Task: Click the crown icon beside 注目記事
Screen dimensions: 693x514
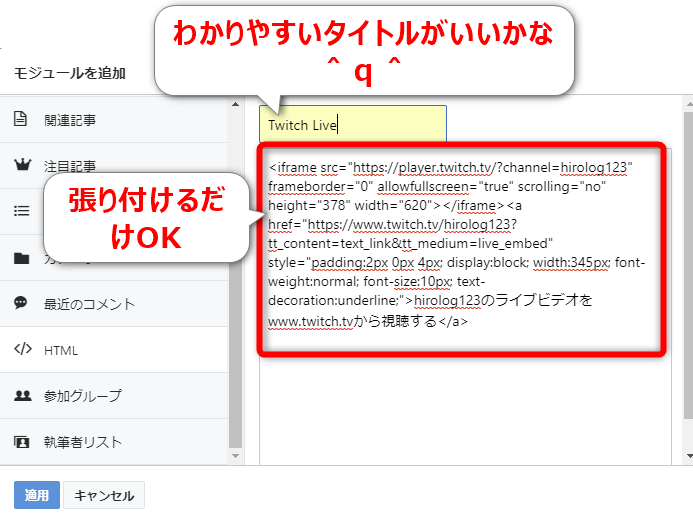Action: (x=22, y=165)
